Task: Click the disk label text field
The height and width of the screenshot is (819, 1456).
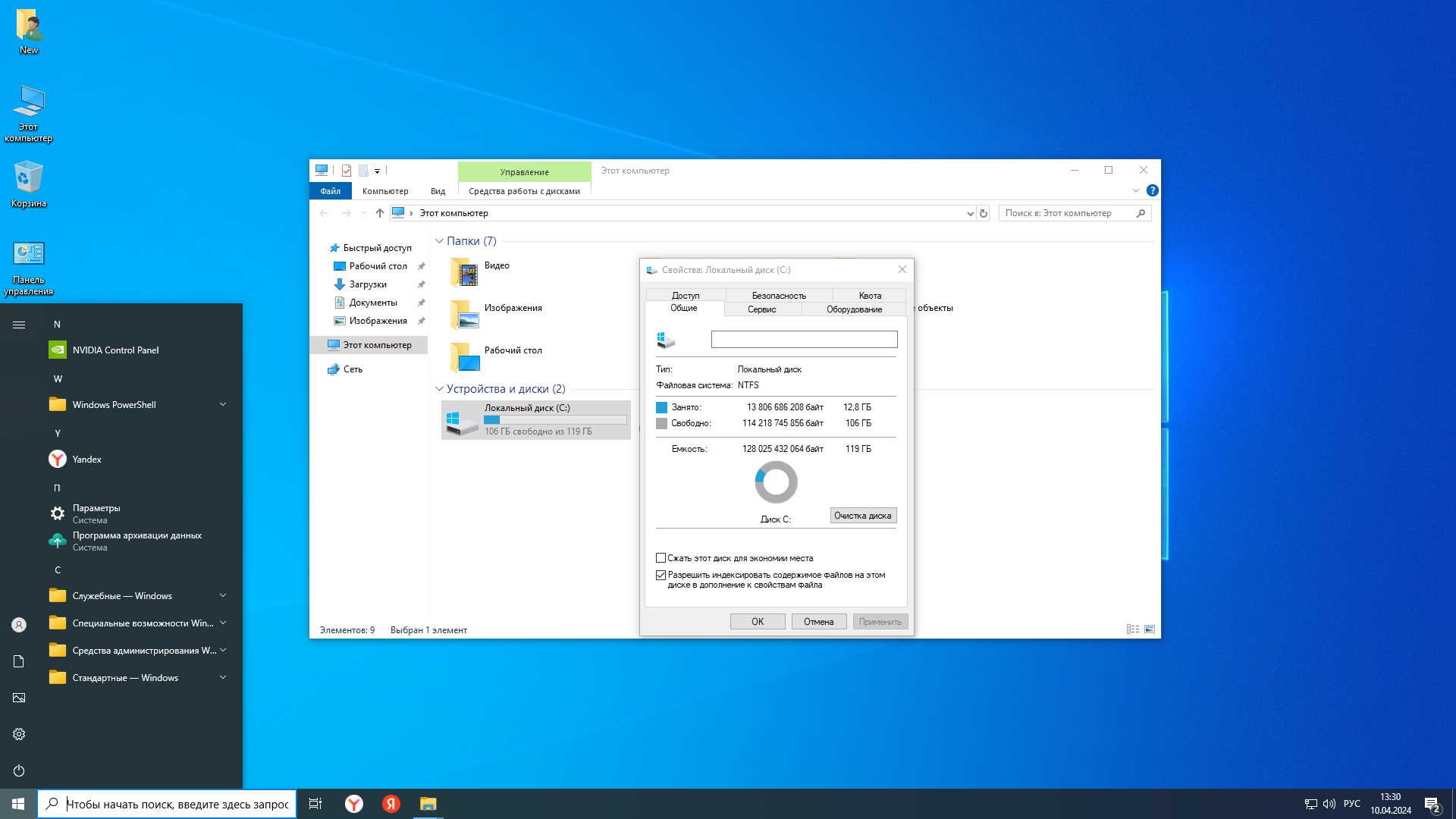Action: click(804, 339)
